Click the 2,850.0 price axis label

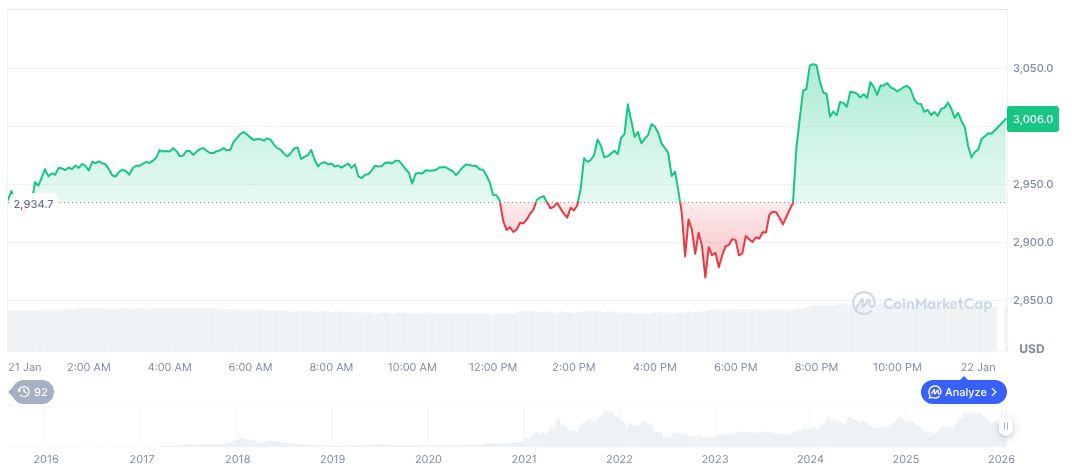click(1031, 300)
